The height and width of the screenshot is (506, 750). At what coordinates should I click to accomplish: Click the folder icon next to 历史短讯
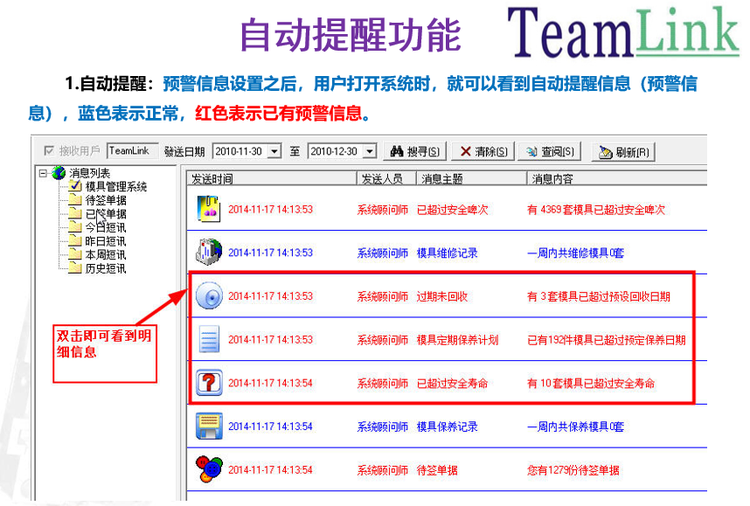75,268
